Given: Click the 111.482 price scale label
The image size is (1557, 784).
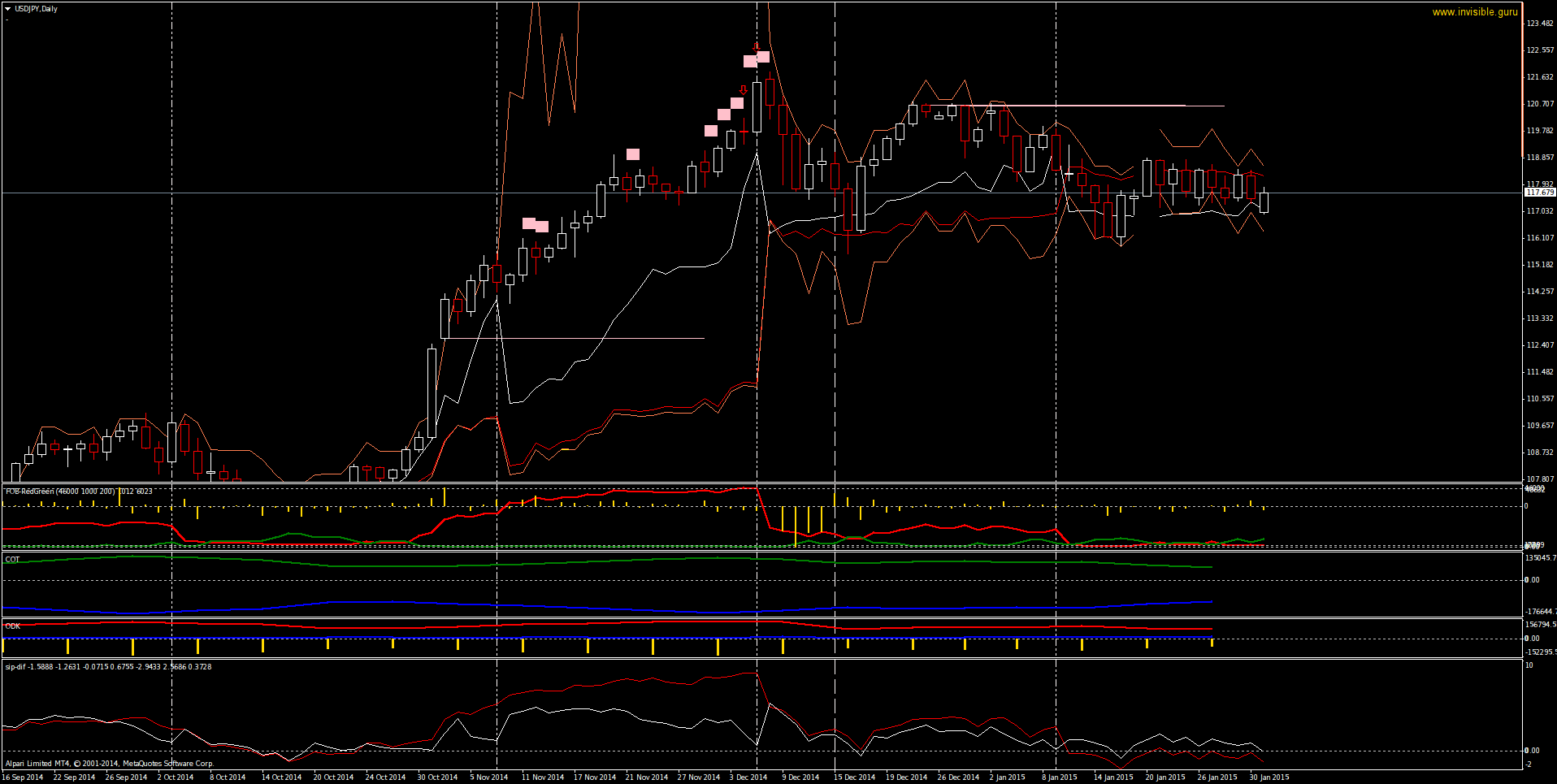Looking at the screenshot, I should pos(1540,371).
